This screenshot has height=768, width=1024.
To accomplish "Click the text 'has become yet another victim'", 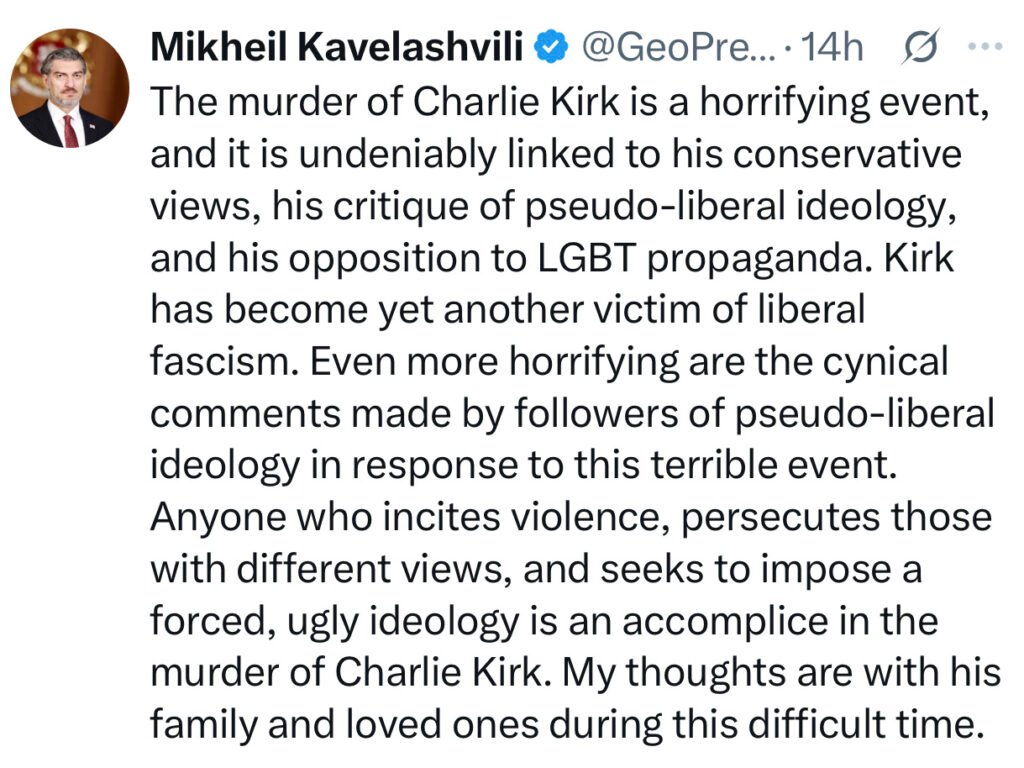I will (420, 310).
